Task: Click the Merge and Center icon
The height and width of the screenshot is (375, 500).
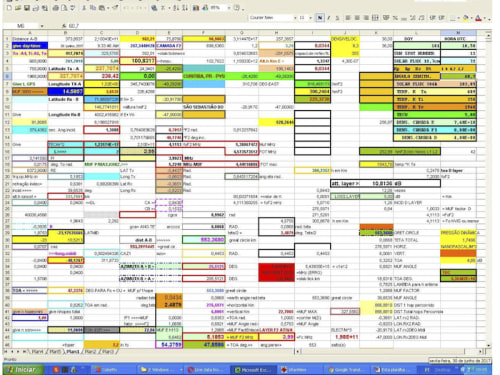Action: coord(375,18)
